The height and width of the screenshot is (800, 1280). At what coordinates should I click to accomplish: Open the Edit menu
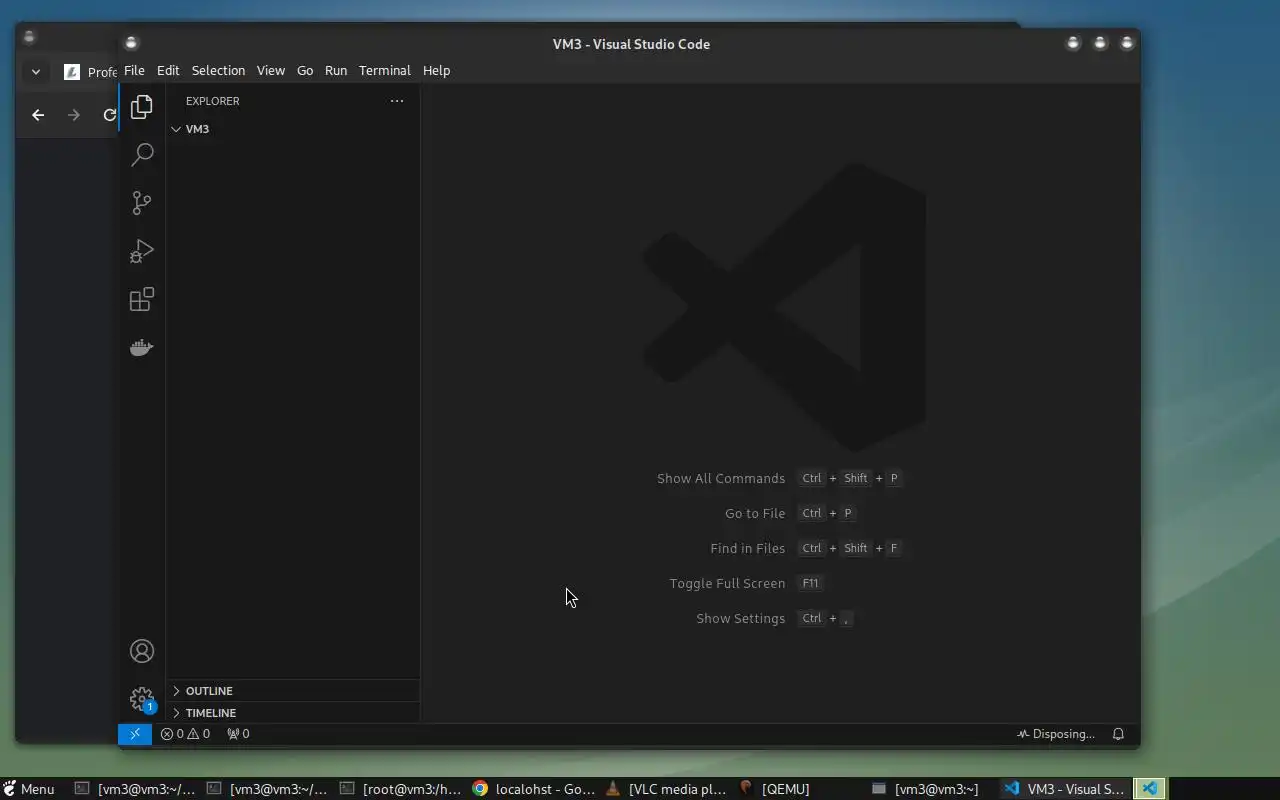[168, 71]
